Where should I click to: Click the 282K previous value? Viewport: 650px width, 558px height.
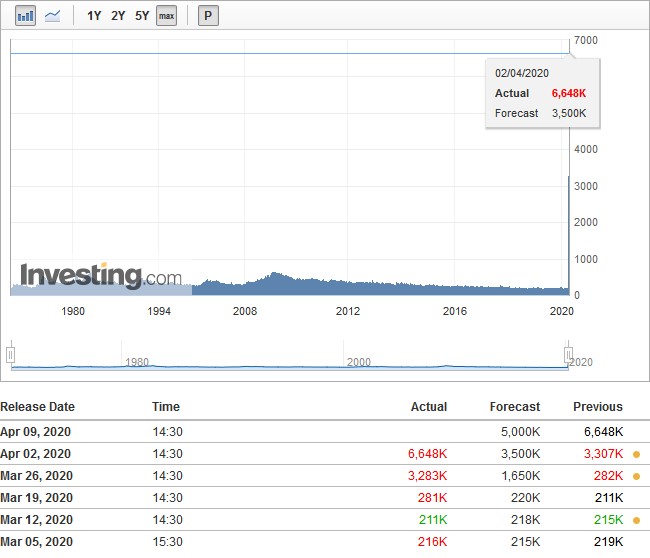[609, 476]
